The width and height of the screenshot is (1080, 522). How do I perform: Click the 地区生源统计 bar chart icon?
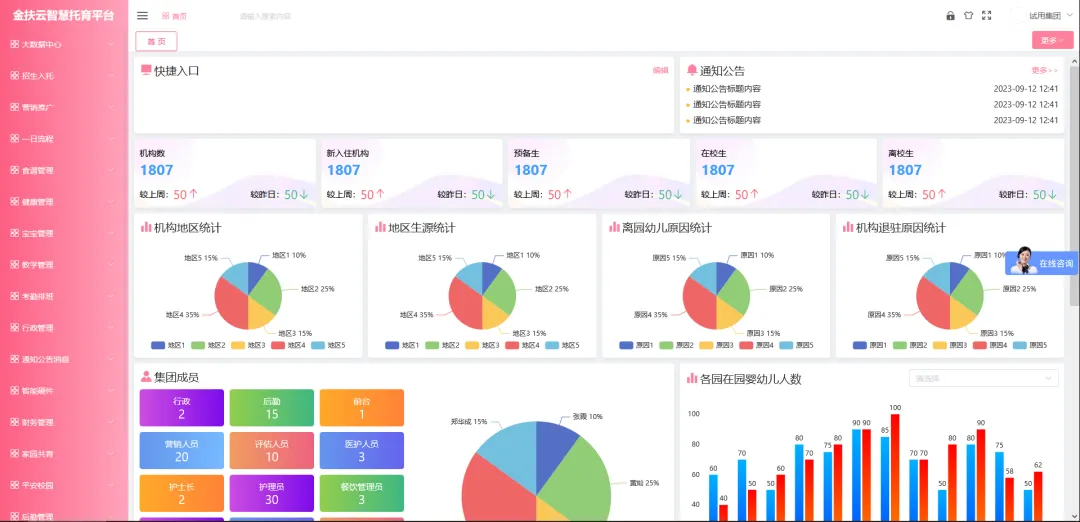click(380, 227)
